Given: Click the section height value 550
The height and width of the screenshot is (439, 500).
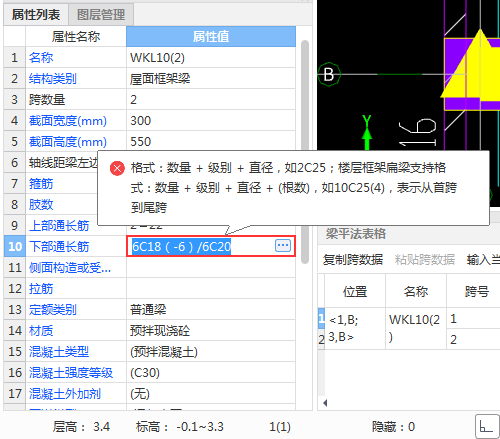Looking at the screenshot, I should (211, 142).
